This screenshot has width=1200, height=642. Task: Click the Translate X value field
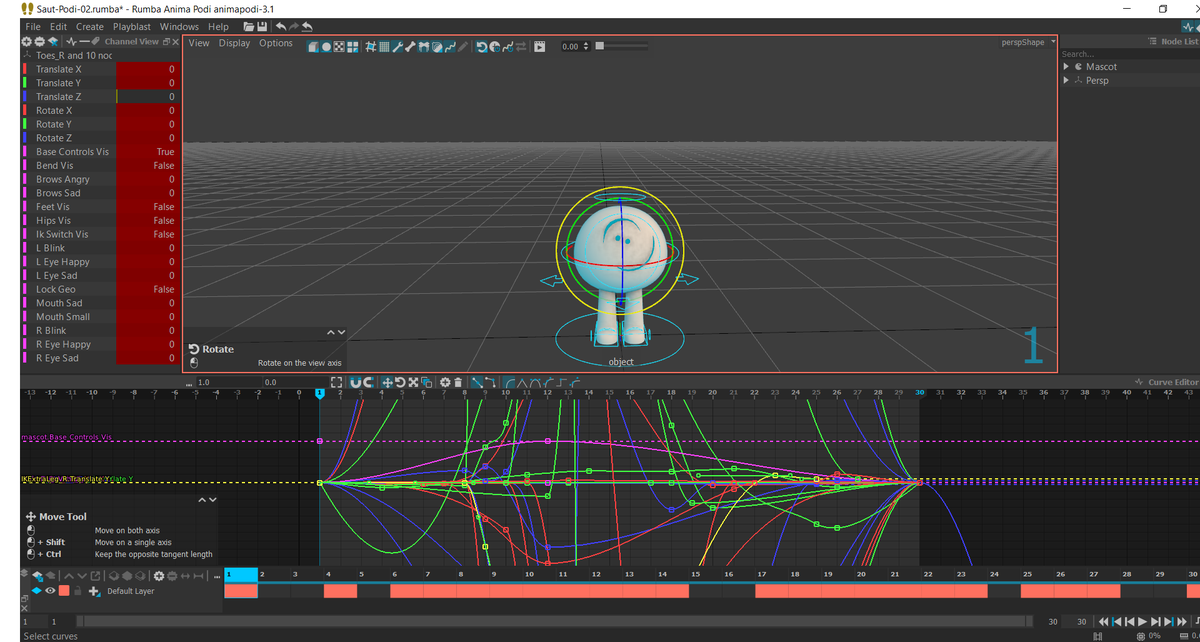pyautogui.click(x=147, y=69)
